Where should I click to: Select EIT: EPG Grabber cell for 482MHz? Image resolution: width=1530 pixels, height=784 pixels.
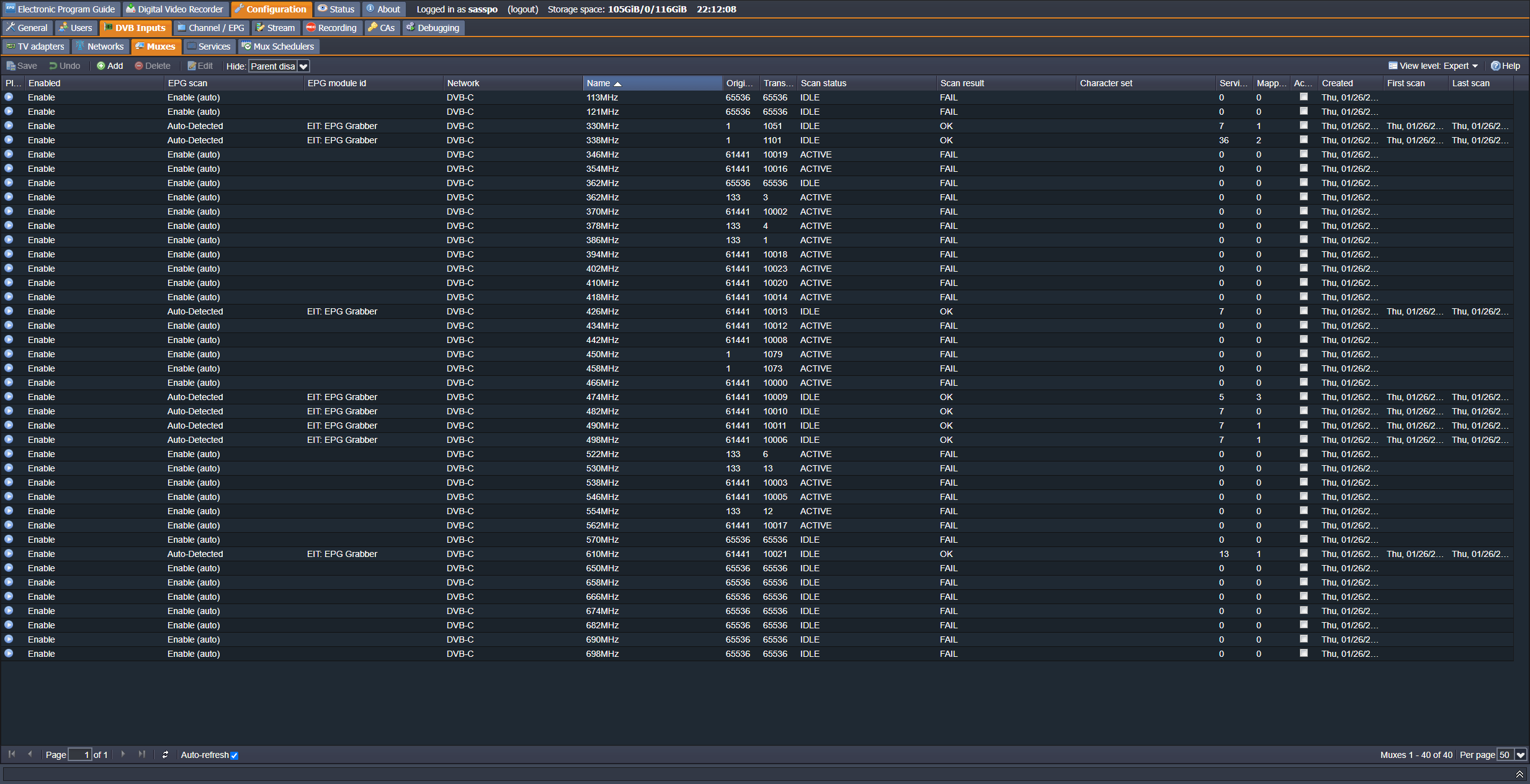click(373, 411)
